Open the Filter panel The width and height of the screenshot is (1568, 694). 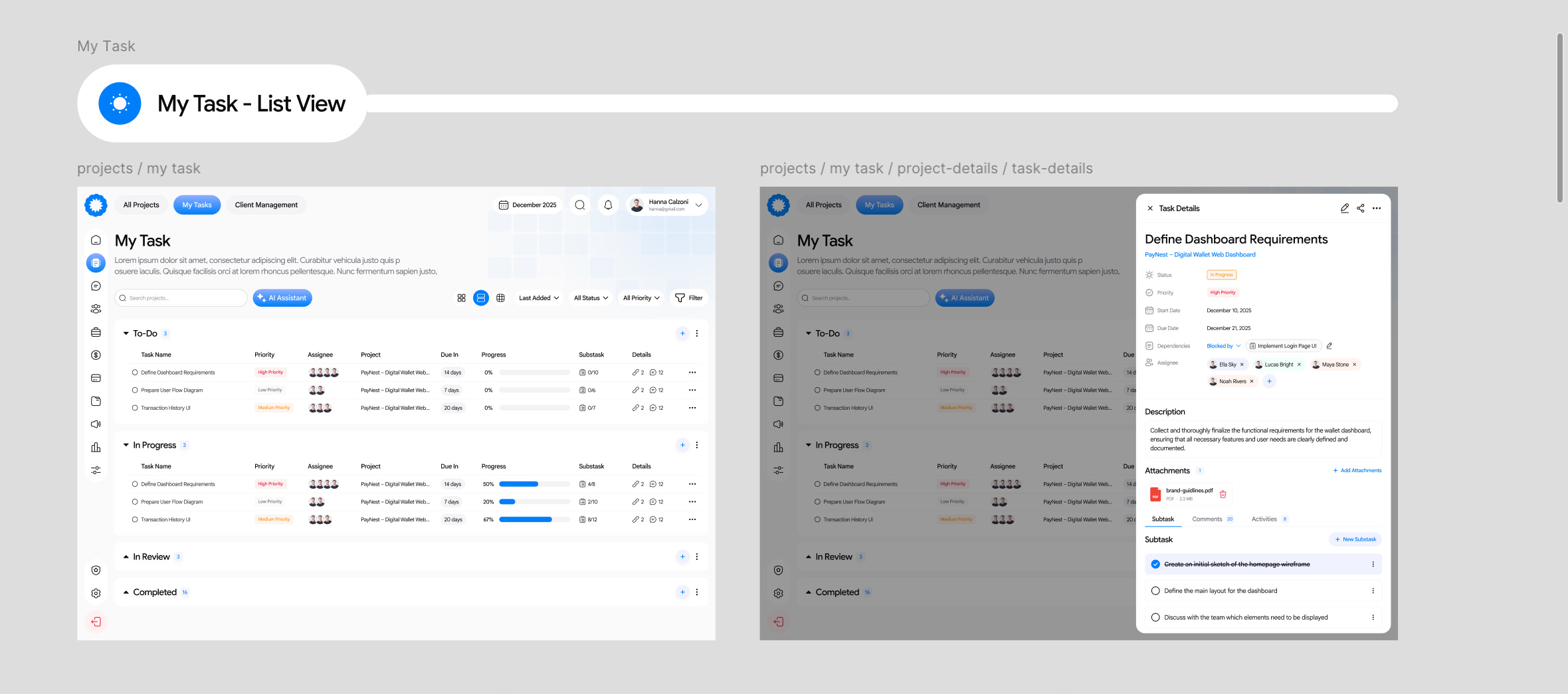pyautogui.click(x=689, y=298)
